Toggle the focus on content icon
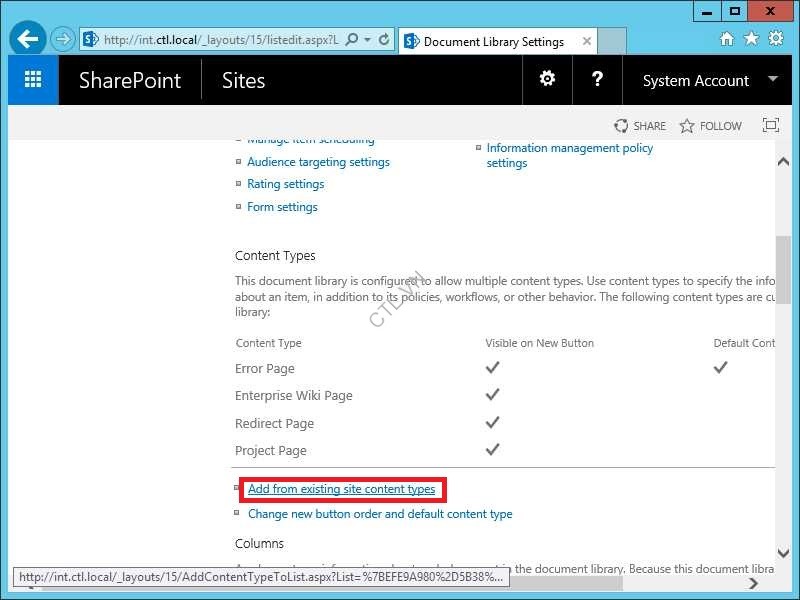The height and width of the screenshot is (600, 800). tap(770, 126)
